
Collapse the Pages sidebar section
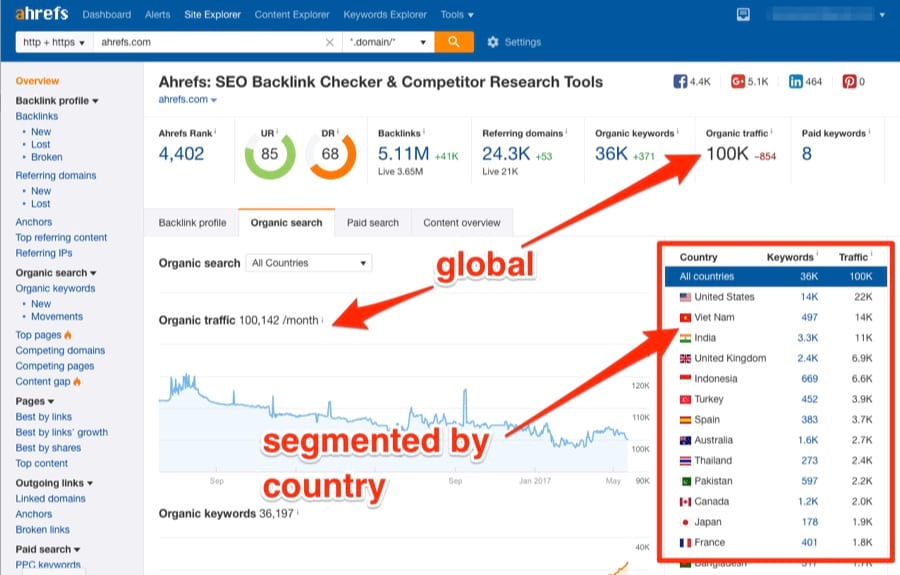(x=34, y=401)
